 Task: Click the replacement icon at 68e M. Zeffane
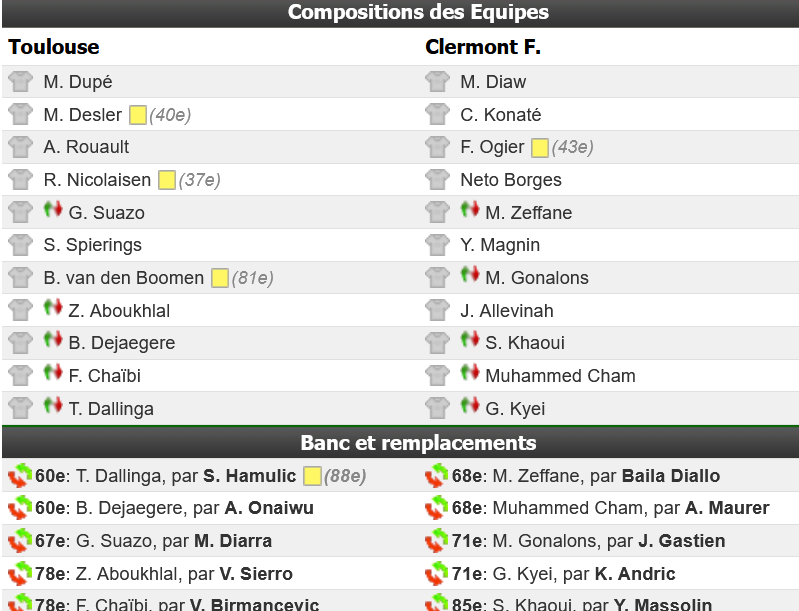[437, 476]
